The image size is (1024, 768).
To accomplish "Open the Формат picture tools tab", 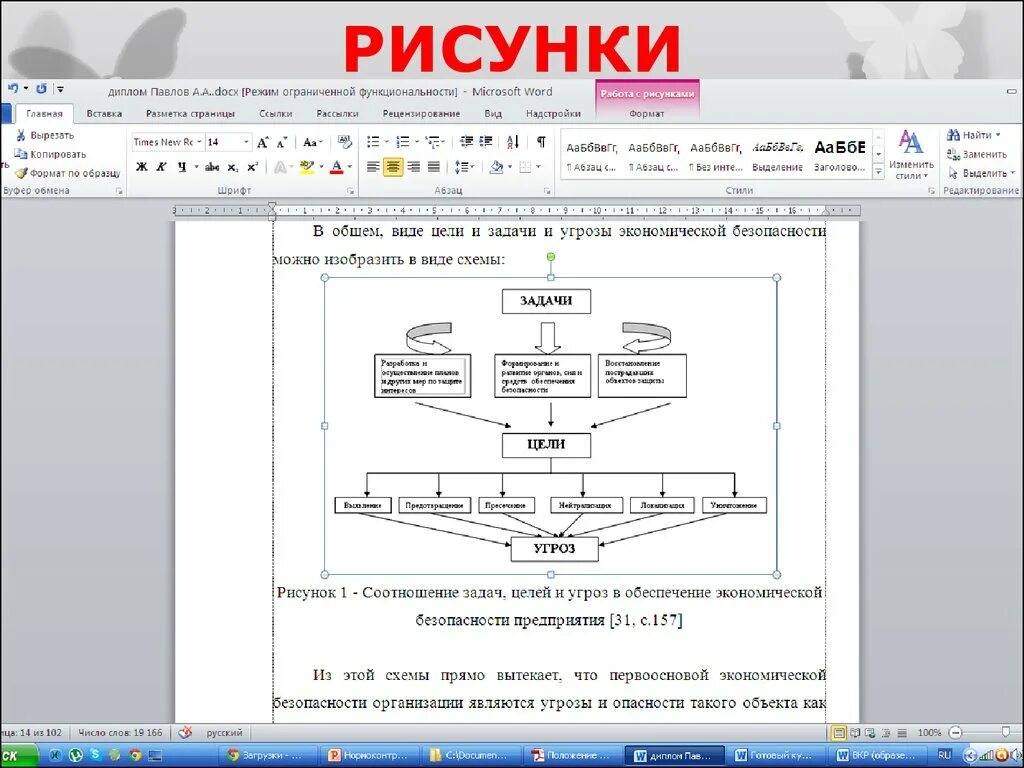I will coord(647,114).
